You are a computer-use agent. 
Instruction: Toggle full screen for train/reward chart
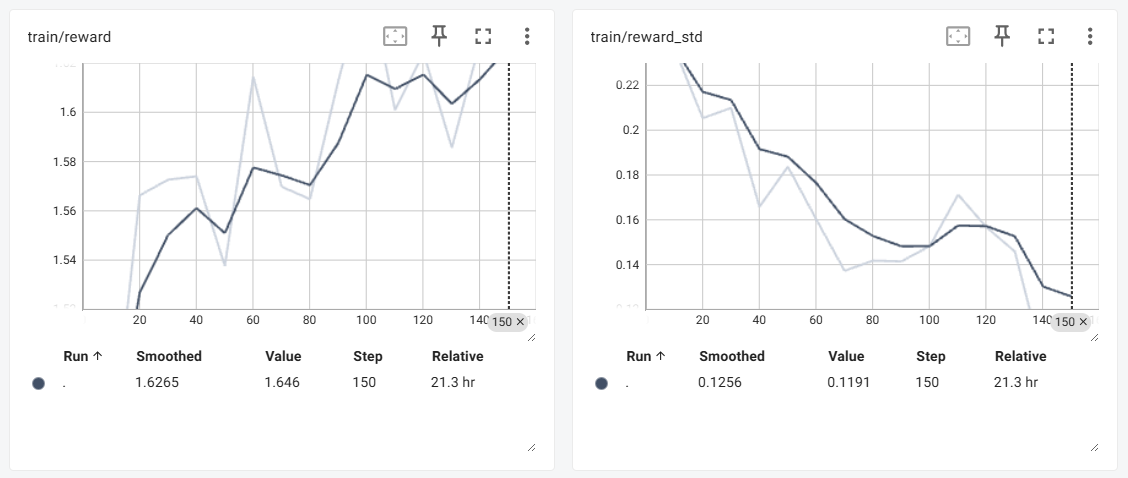click(484, 37)
